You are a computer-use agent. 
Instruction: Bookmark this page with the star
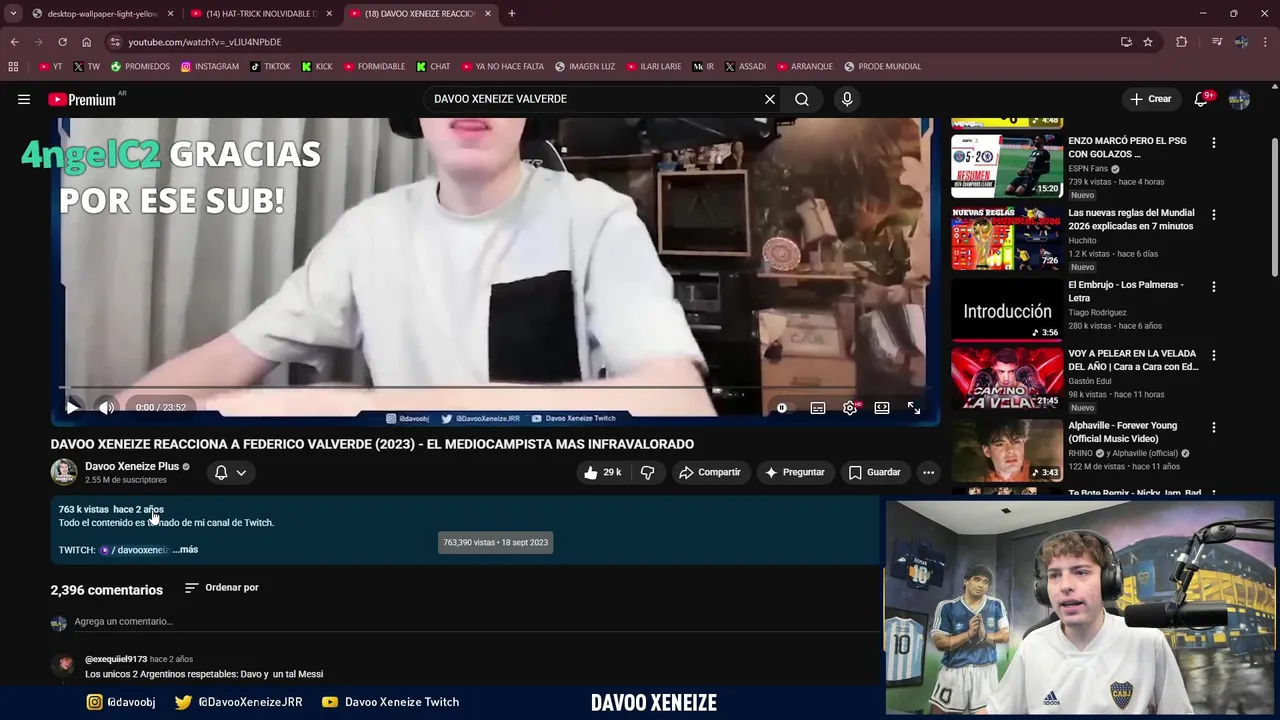tap(1148, 42)
